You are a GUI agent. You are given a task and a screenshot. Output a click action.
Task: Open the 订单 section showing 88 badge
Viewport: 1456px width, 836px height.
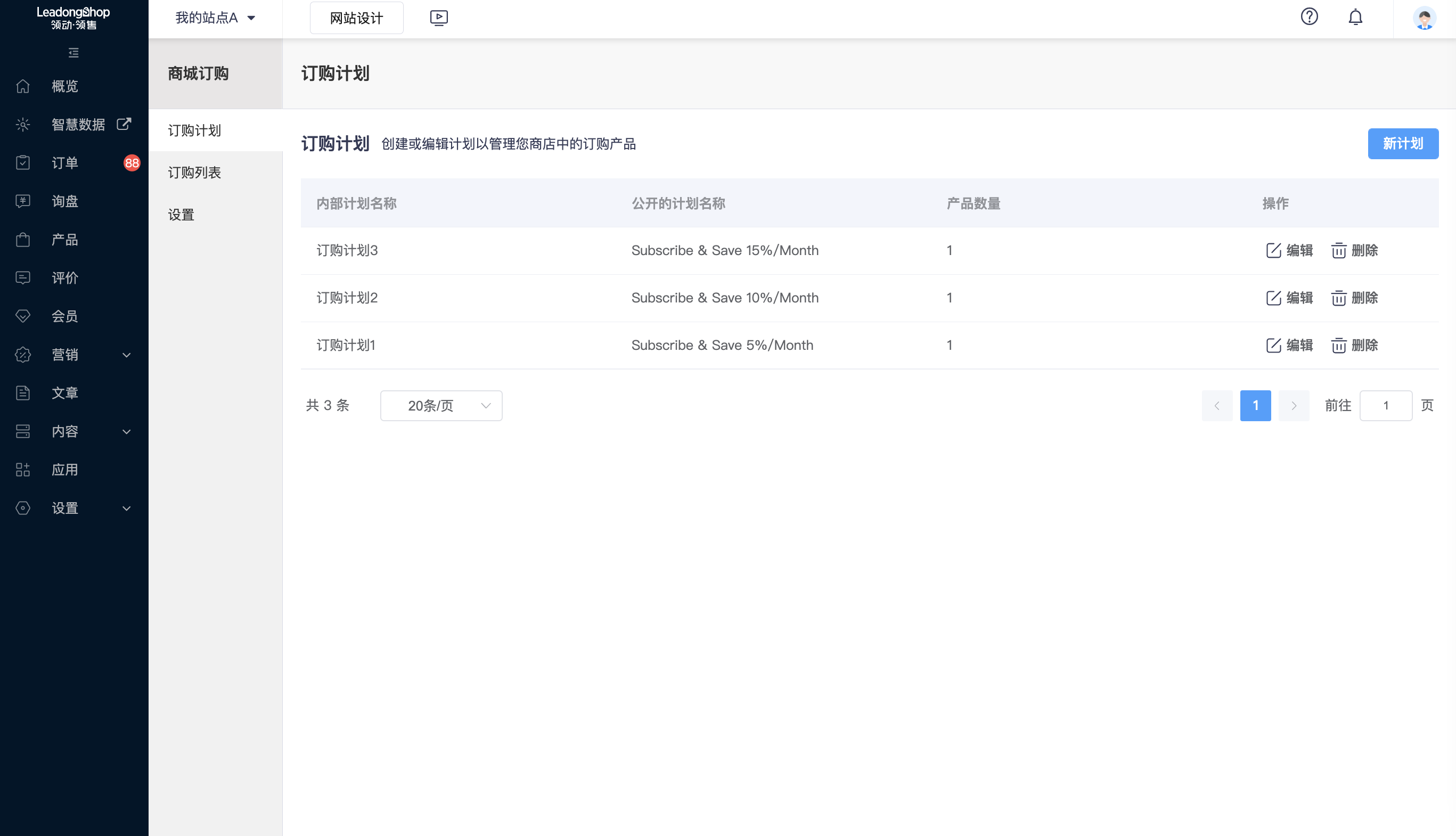[65, 162]
